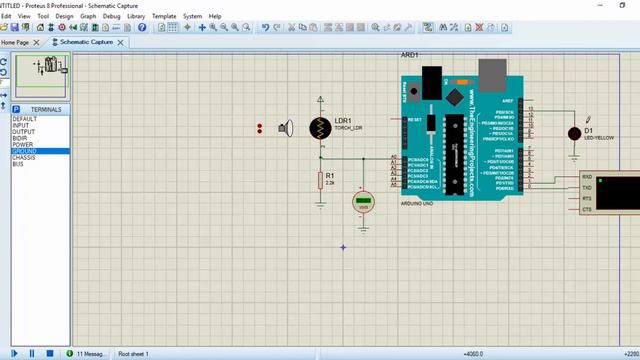Image resolution: width=640 pixels, height=360 pixels.
Task: Close the Home Page tab
Action: [x=36, y=42]
